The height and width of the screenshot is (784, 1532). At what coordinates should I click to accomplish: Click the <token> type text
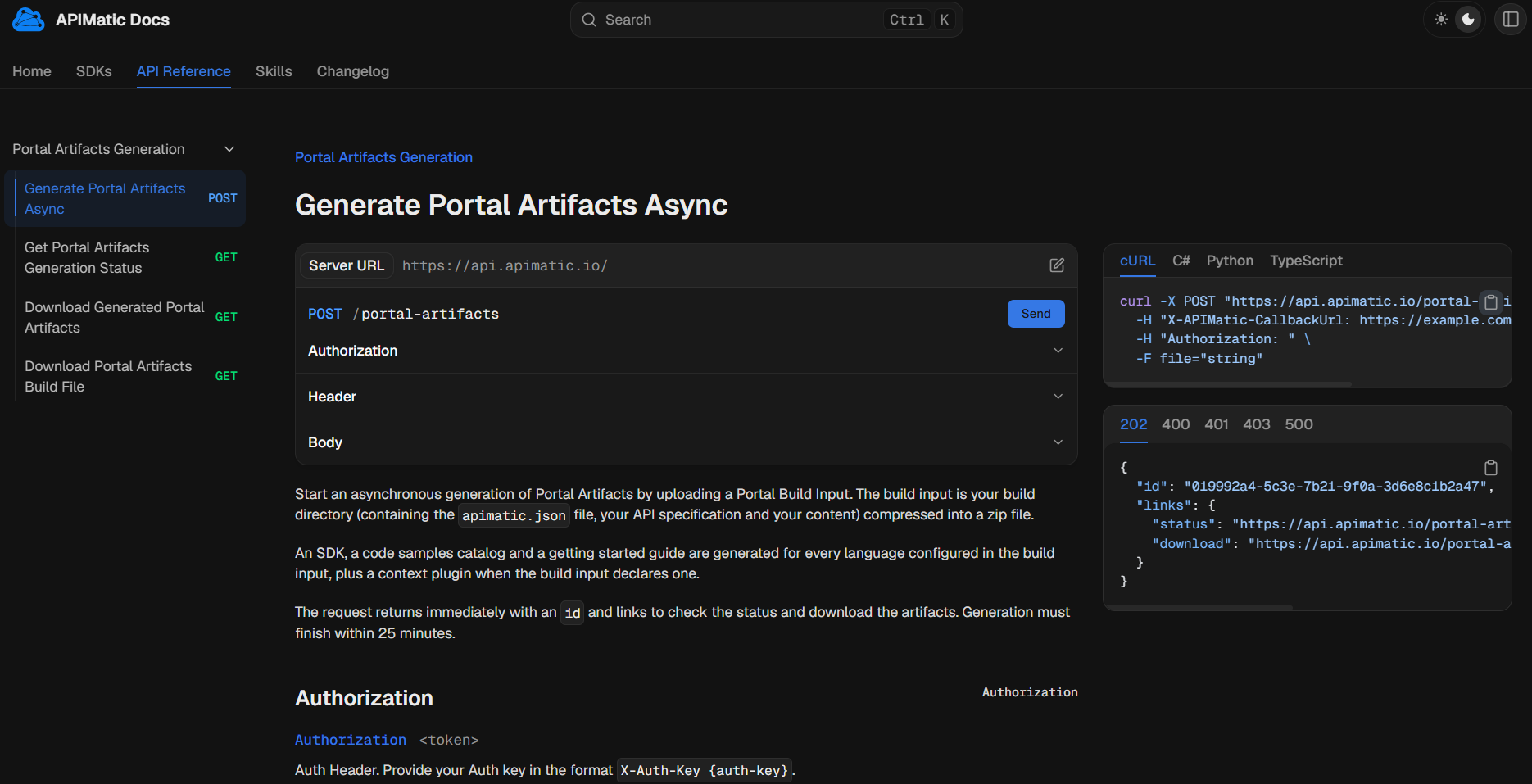tap(449, 740)
